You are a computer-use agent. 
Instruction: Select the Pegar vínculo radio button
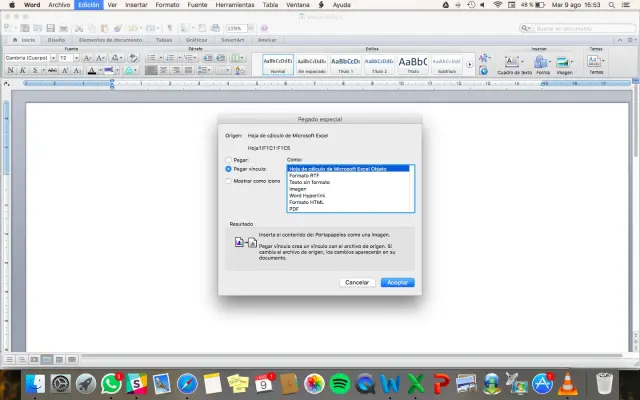click(229, 169)
